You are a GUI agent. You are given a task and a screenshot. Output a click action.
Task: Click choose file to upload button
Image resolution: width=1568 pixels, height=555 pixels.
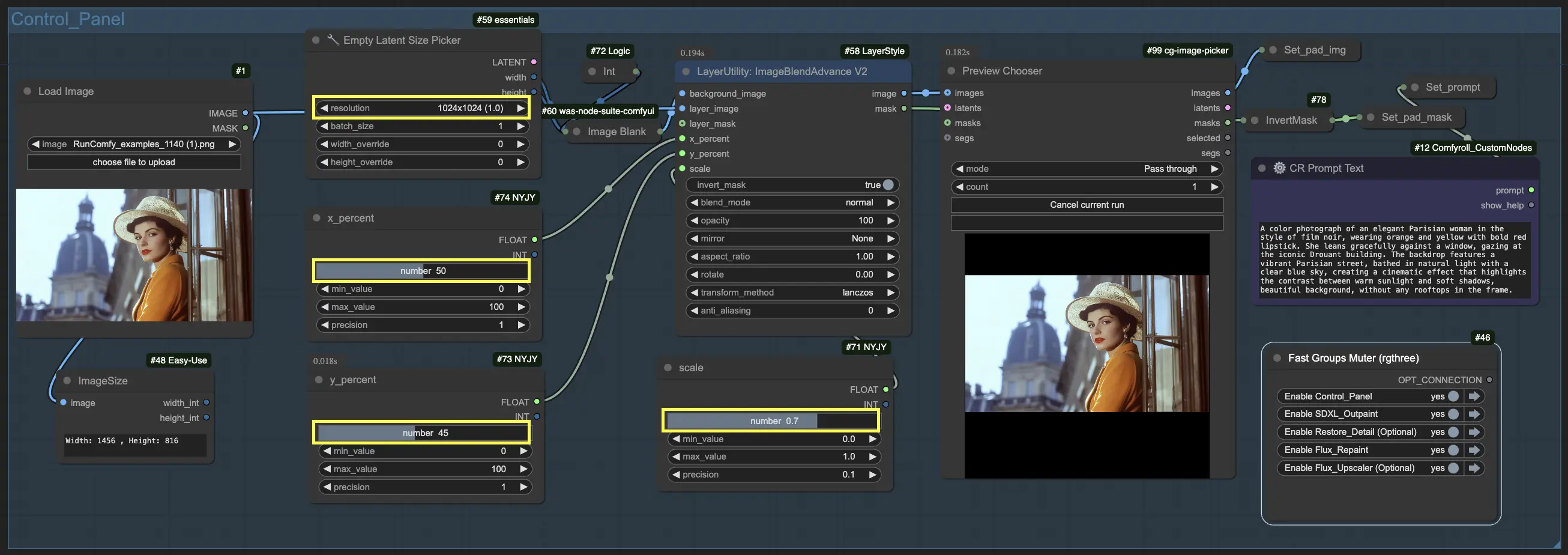tap(134, 162)
